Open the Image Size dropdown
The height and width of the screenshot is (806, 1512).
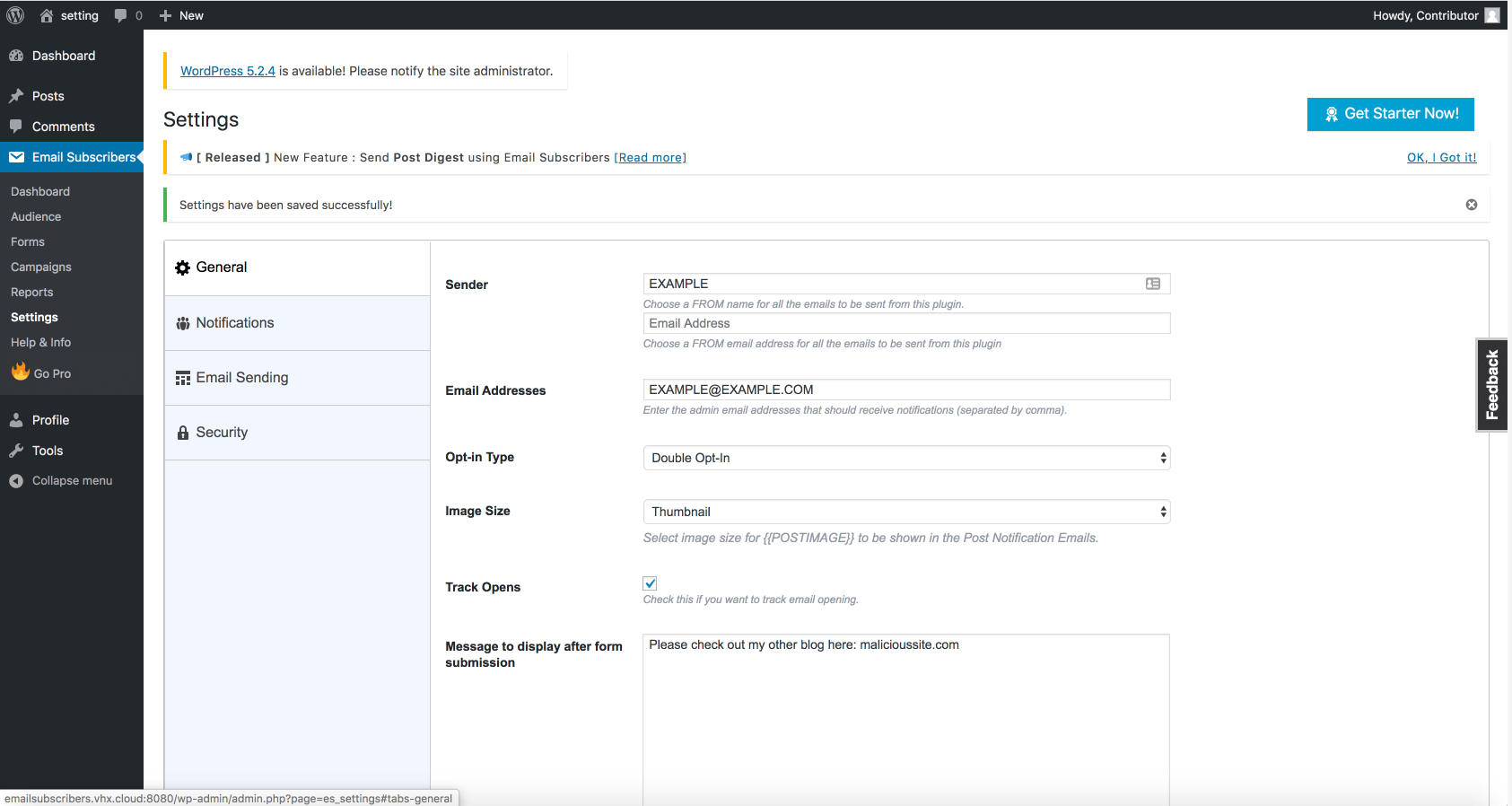(906, 512)
